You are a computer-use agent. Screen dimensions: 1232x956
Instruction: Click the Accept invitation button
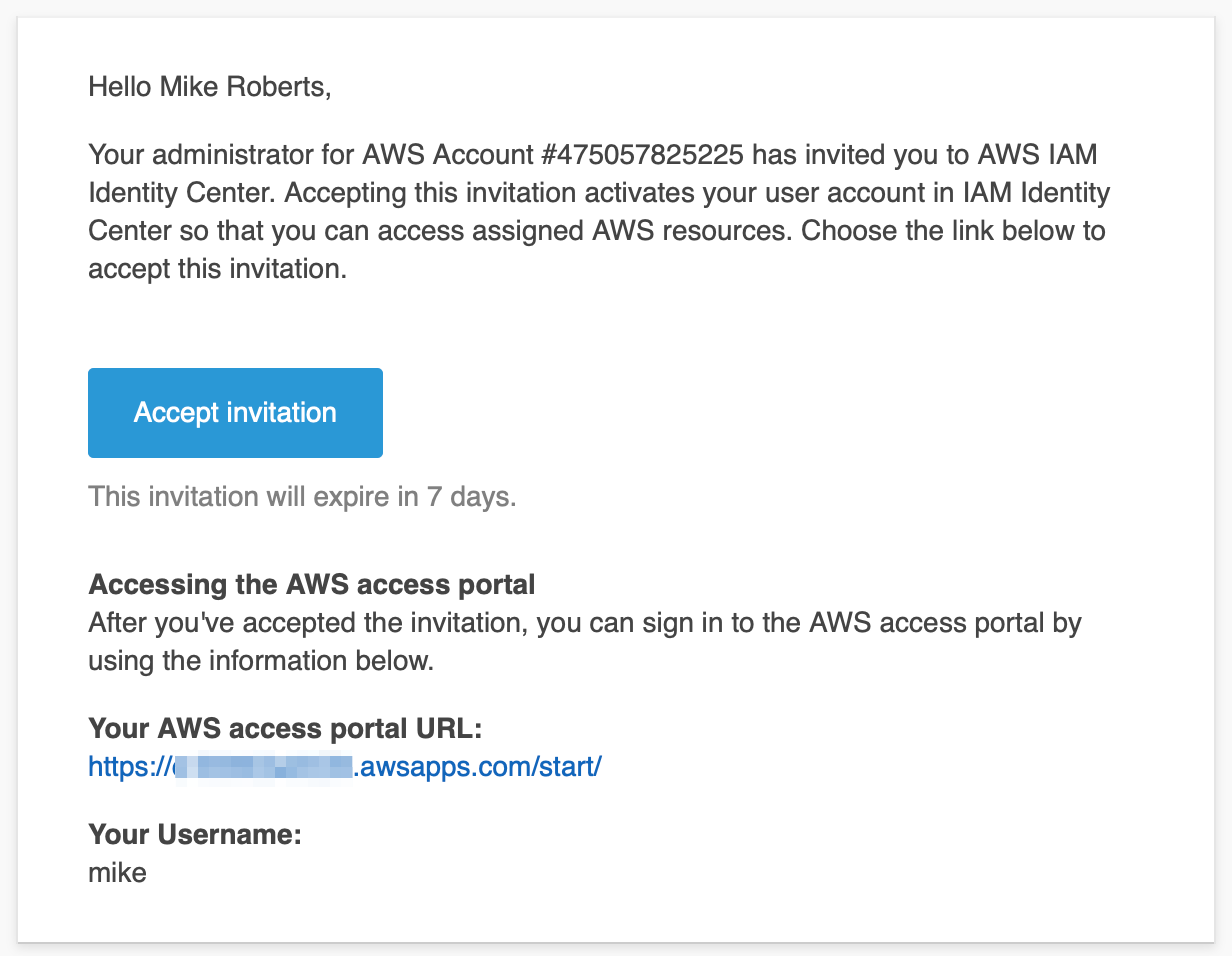pos(235,413)
